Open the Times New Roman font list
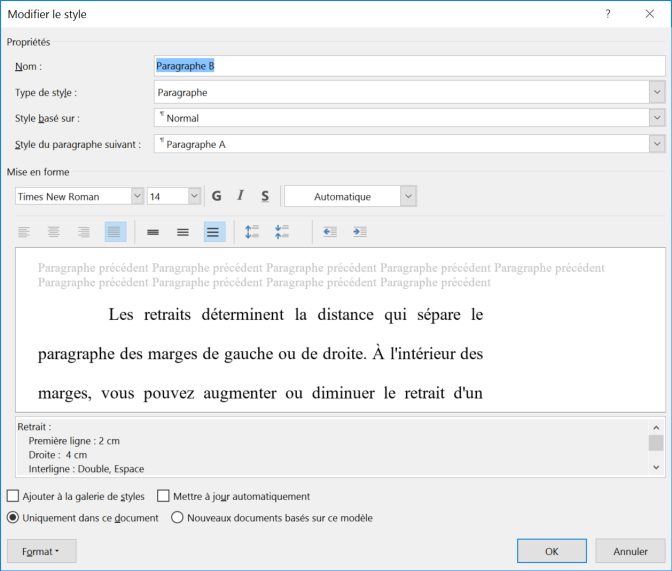The height and width of the screenshot is (571, 672). (137, 196)
